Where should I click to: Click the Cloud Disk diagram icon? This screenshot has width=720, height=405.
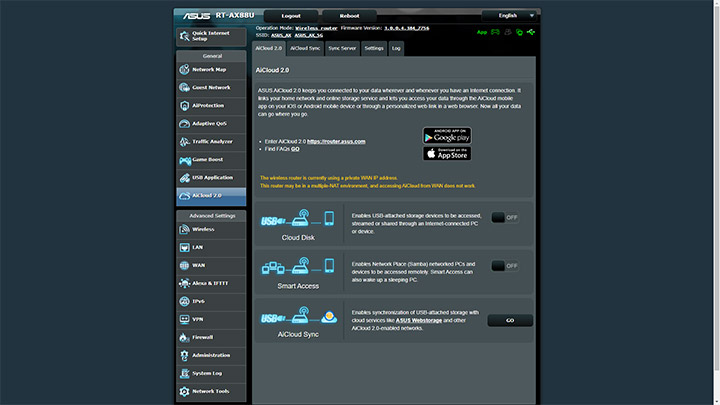[x=298, y=219]
